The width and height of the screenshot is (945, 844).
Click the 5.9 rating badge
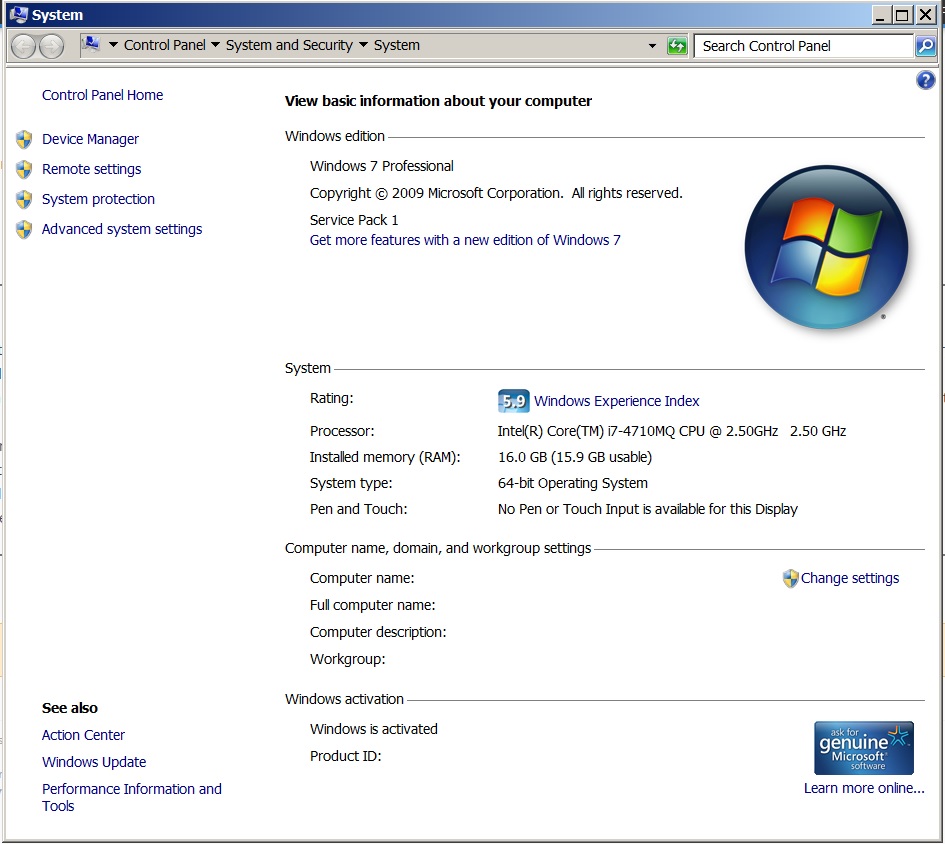513,401
